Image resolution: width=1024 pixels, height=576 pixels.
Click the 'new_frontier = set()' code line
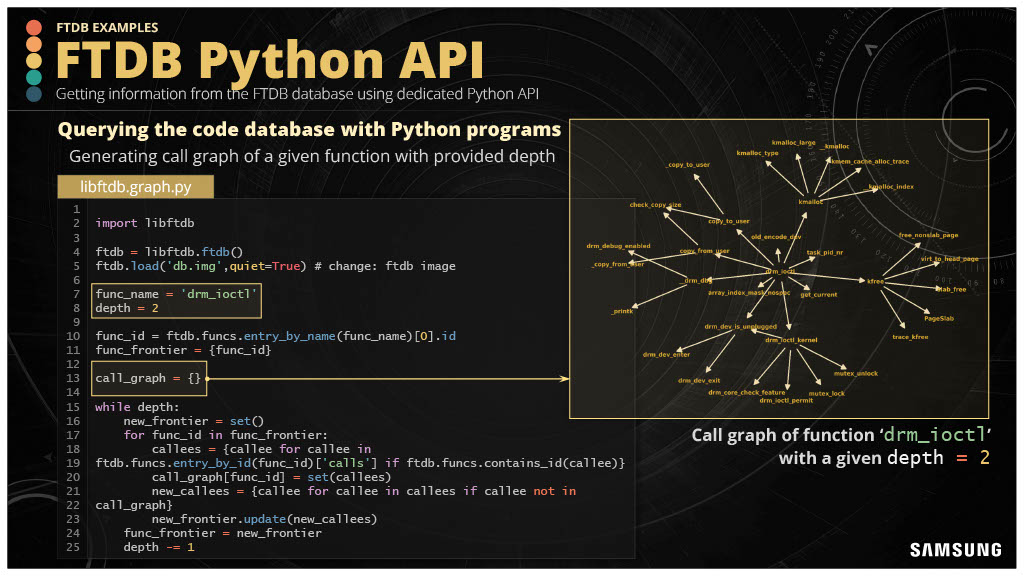coord(193,421)
